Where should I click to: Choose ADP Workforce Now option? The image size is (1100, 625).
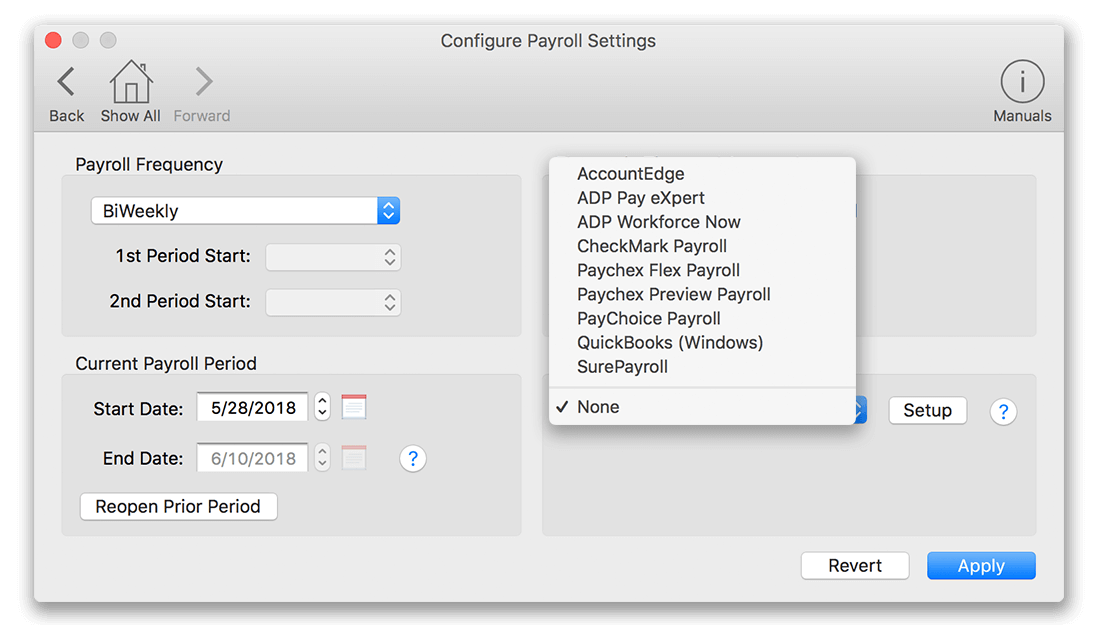click(x=659, y=222)
